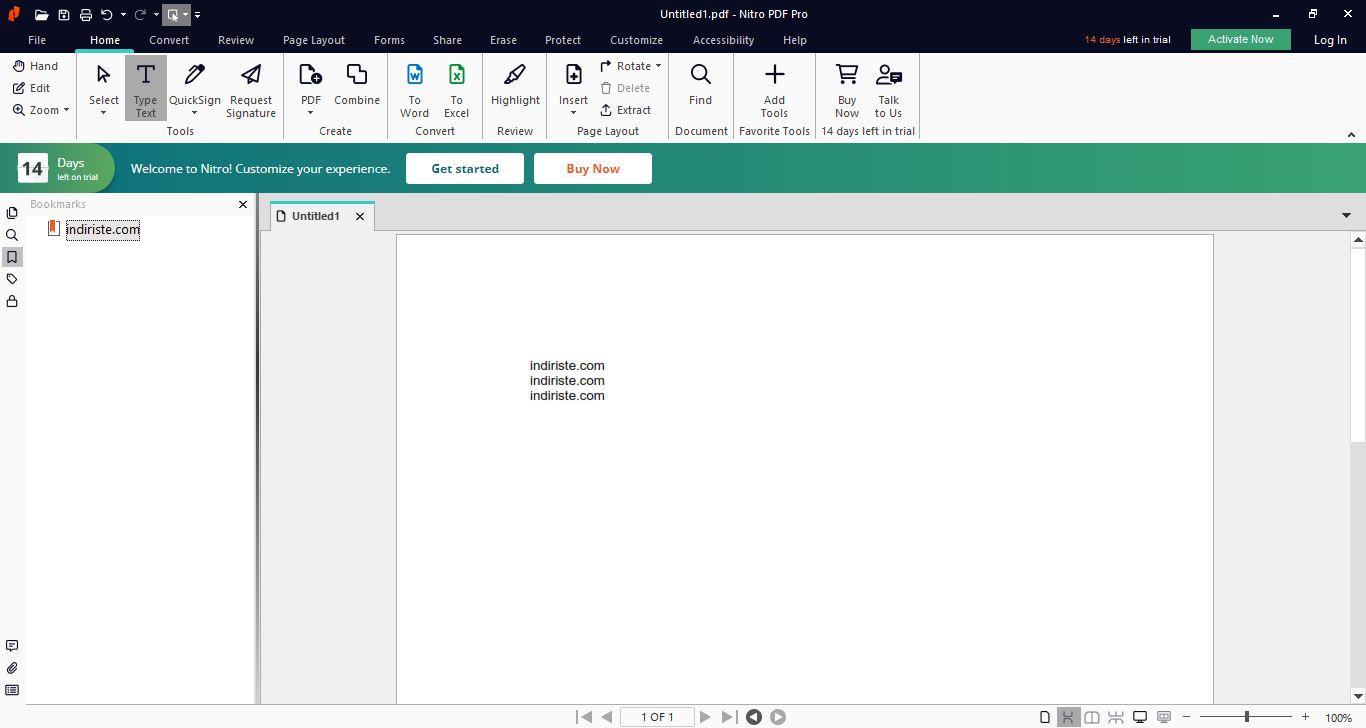Click the Get started button

pos(465,169)
